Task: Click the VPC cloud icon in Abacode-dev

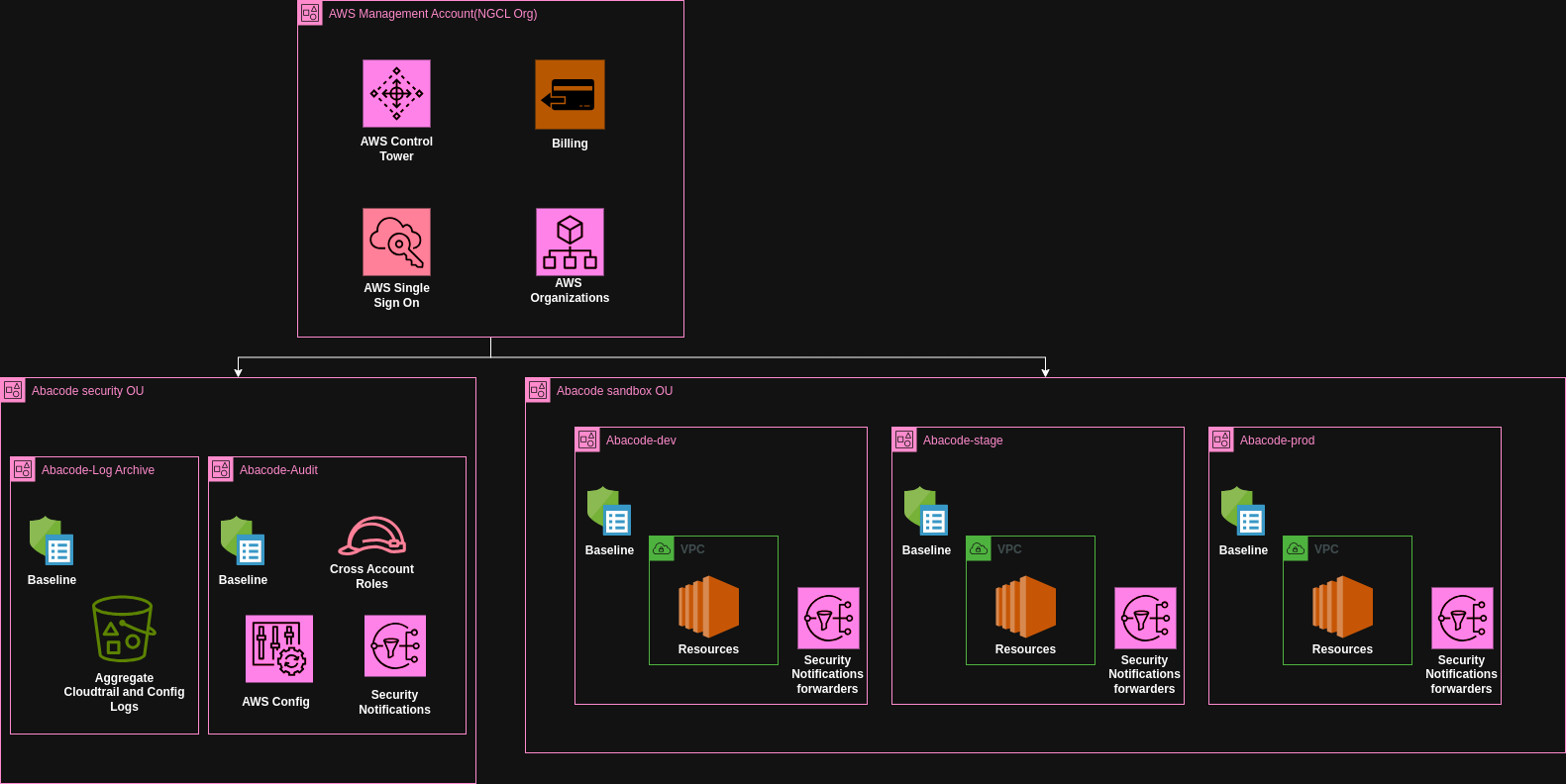Action: (662, 548)
